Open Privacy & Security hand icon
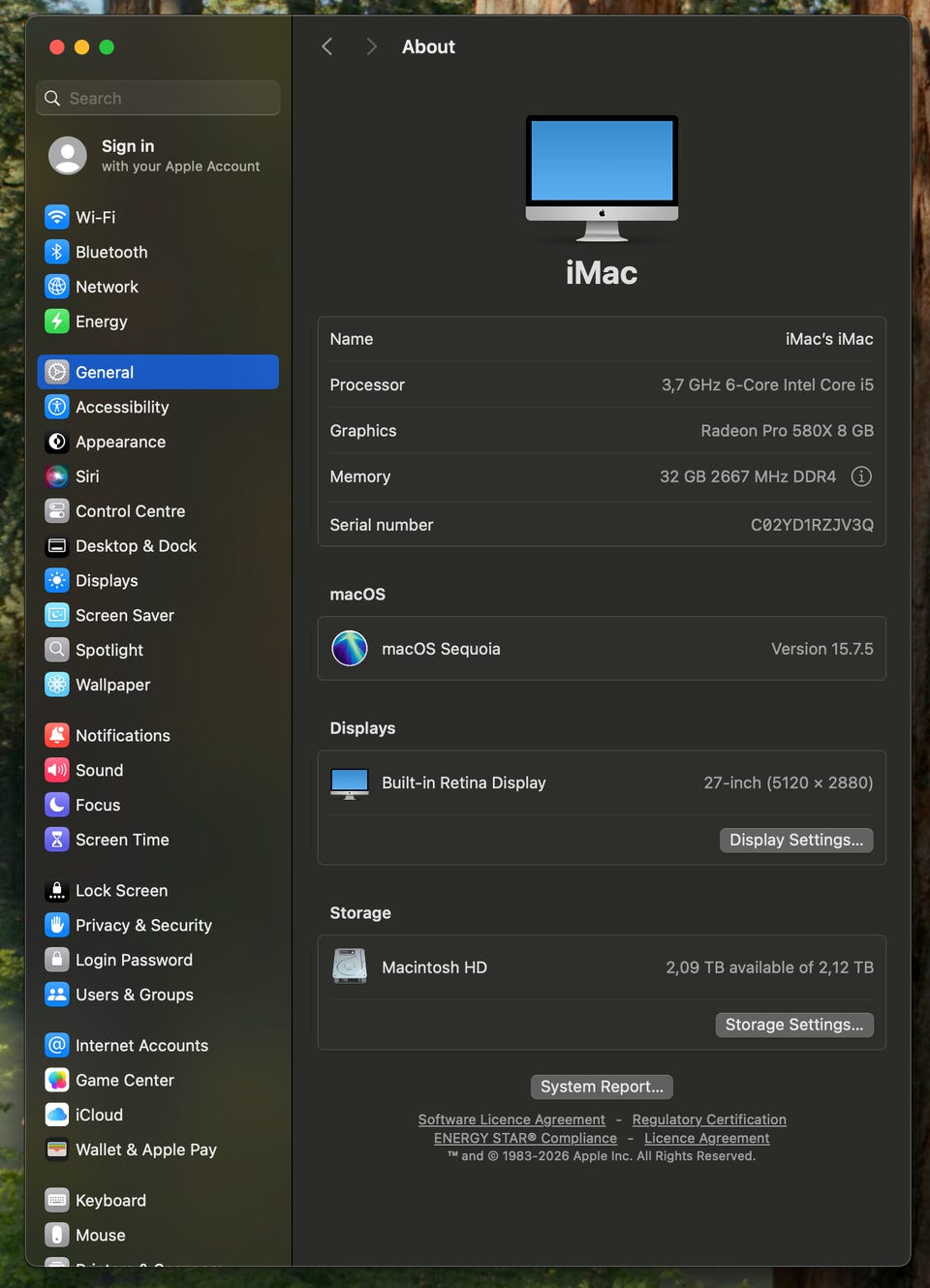 tap(57, 925)
